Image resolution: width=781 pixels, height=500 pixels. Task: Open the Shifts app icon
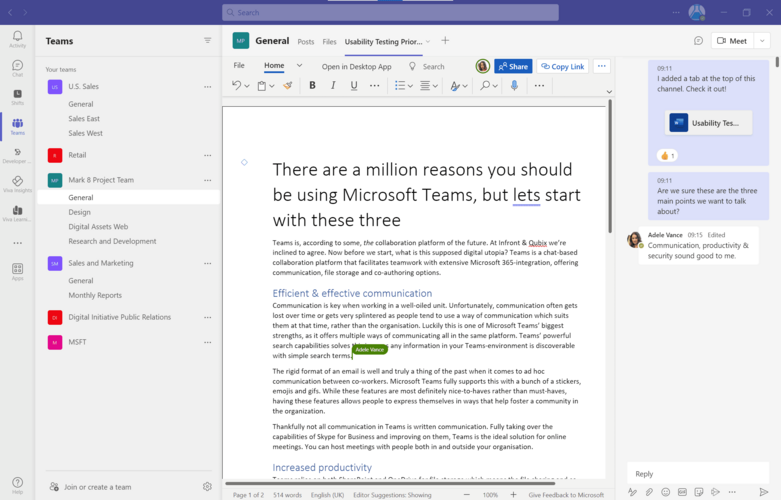(17, 97)
